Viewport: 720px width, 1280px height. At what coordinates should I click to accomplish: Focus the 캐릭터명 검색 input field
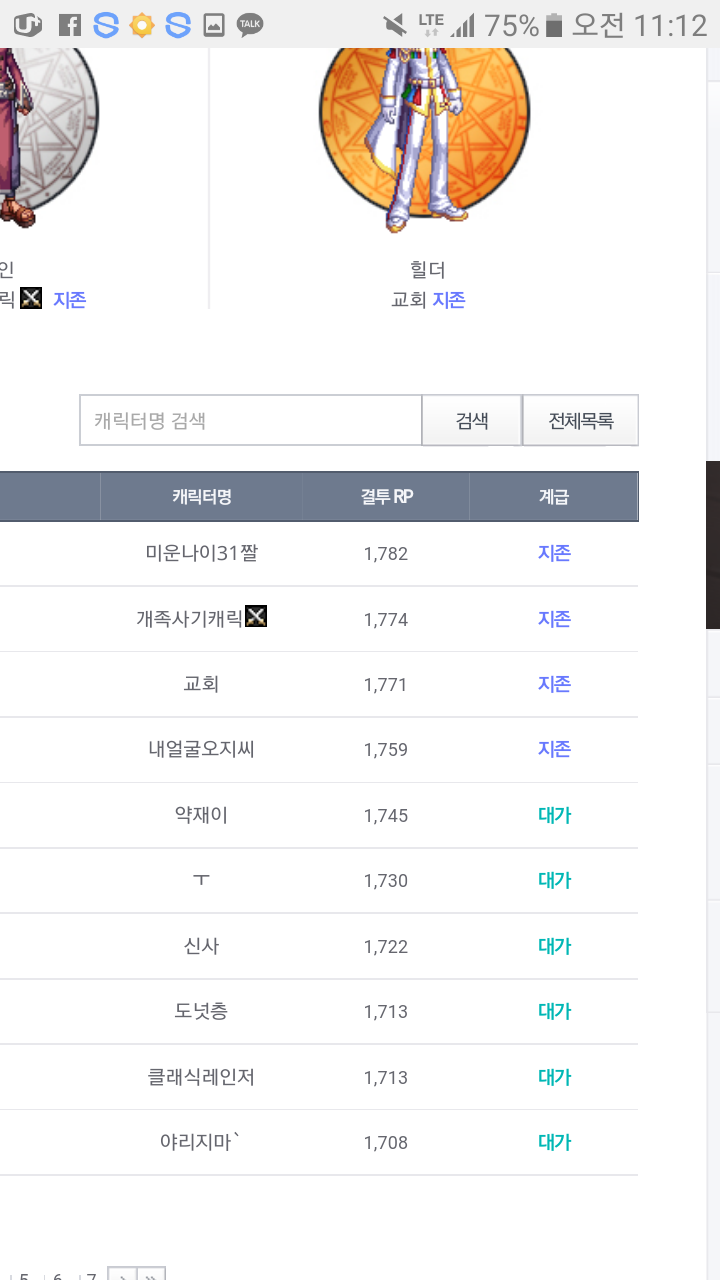[x=251, y=420]
